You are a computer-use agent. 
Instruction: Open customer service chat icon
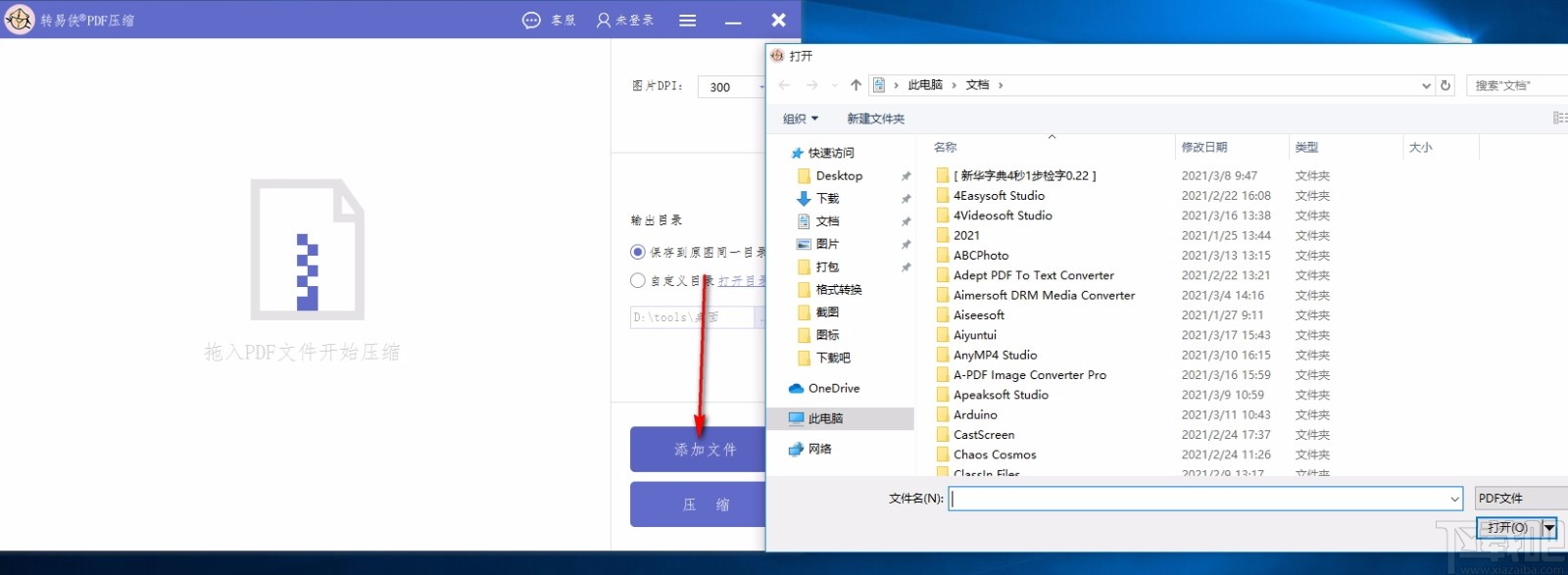point(531,20)
